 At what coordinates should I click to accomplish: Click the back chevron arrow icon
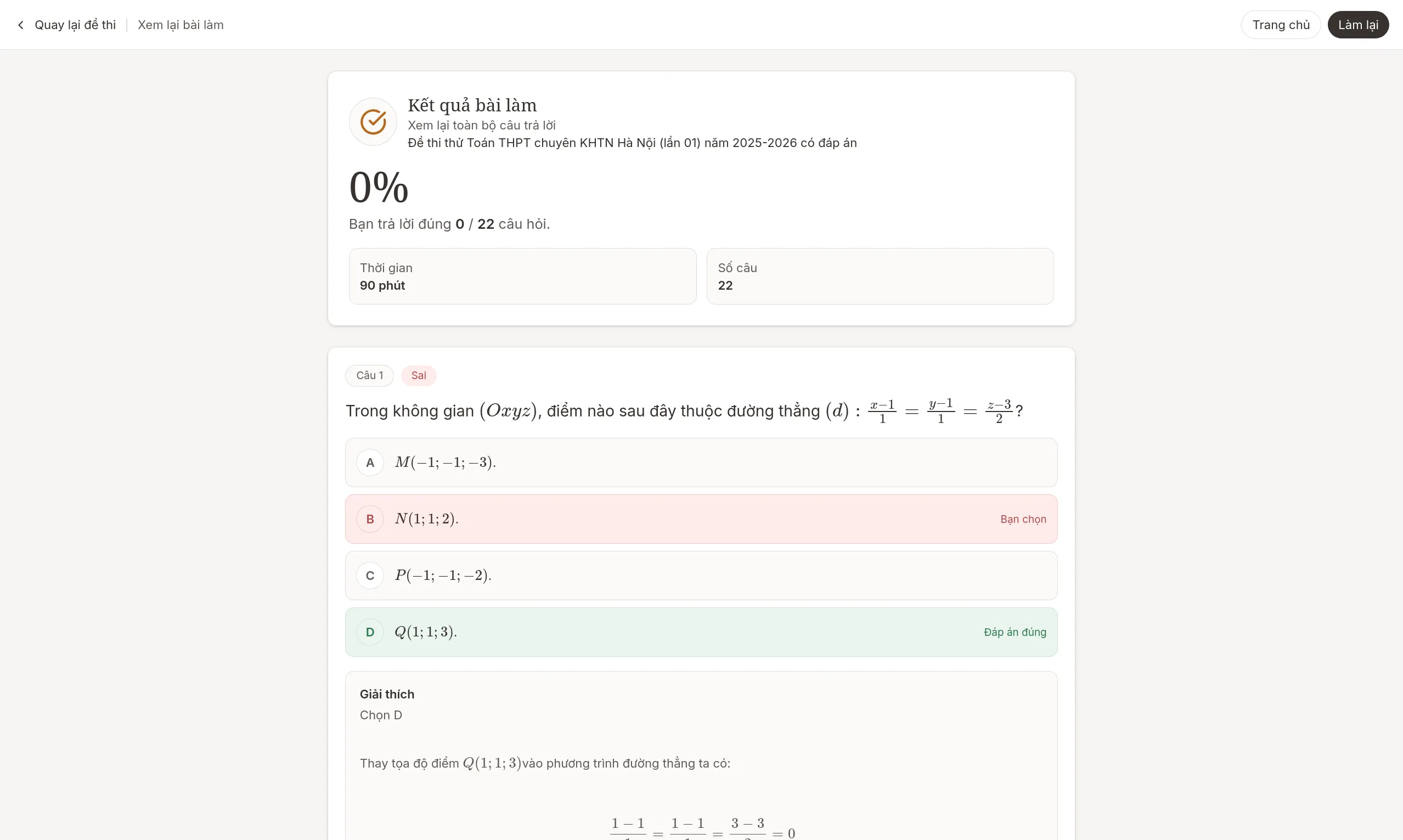[21, 24]
